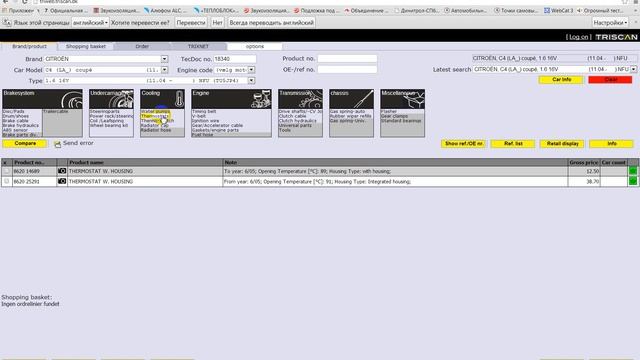
Task: Click the Перевести translate button
Action: pyautogui.click(x=191, y=23)
